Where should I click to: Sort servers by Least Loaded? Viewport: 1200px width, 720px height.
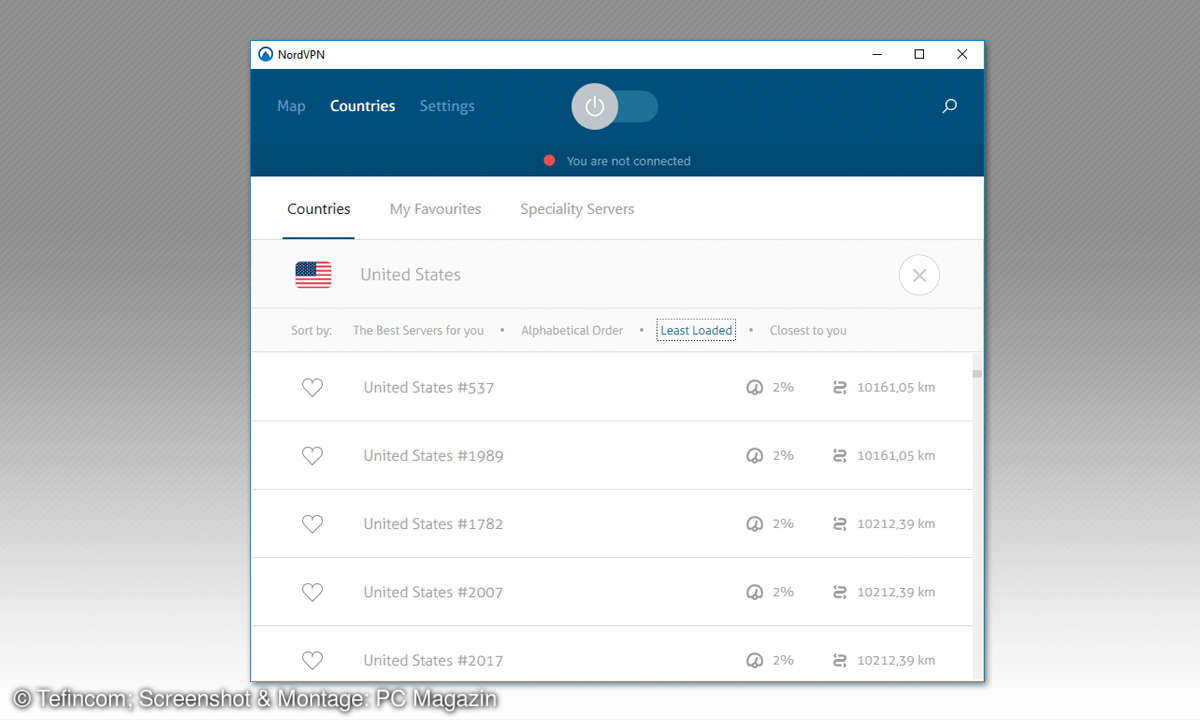[696, 330]
